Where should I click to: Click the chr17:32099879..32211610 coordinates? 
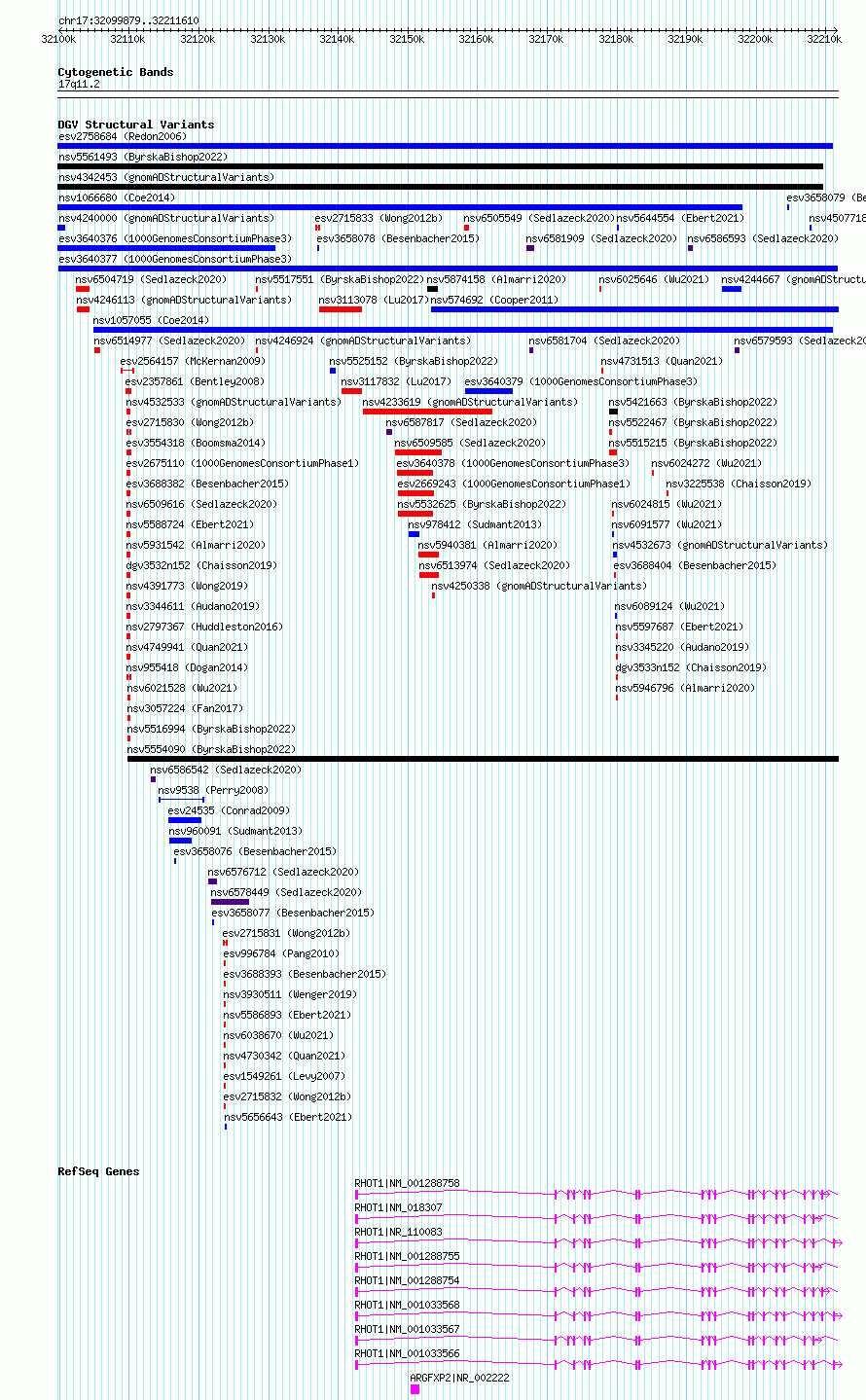pyautogui.click(x=128, y=20)
